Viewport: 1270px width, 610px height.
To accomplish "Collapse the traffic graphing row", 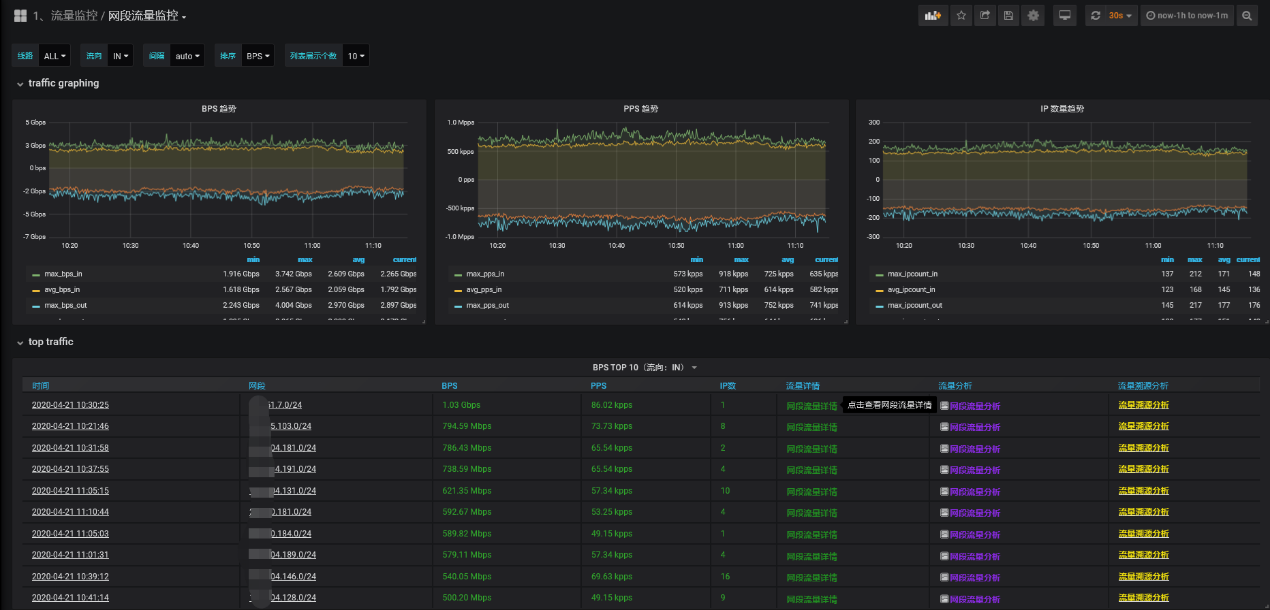I will click(x=63, y=83).
